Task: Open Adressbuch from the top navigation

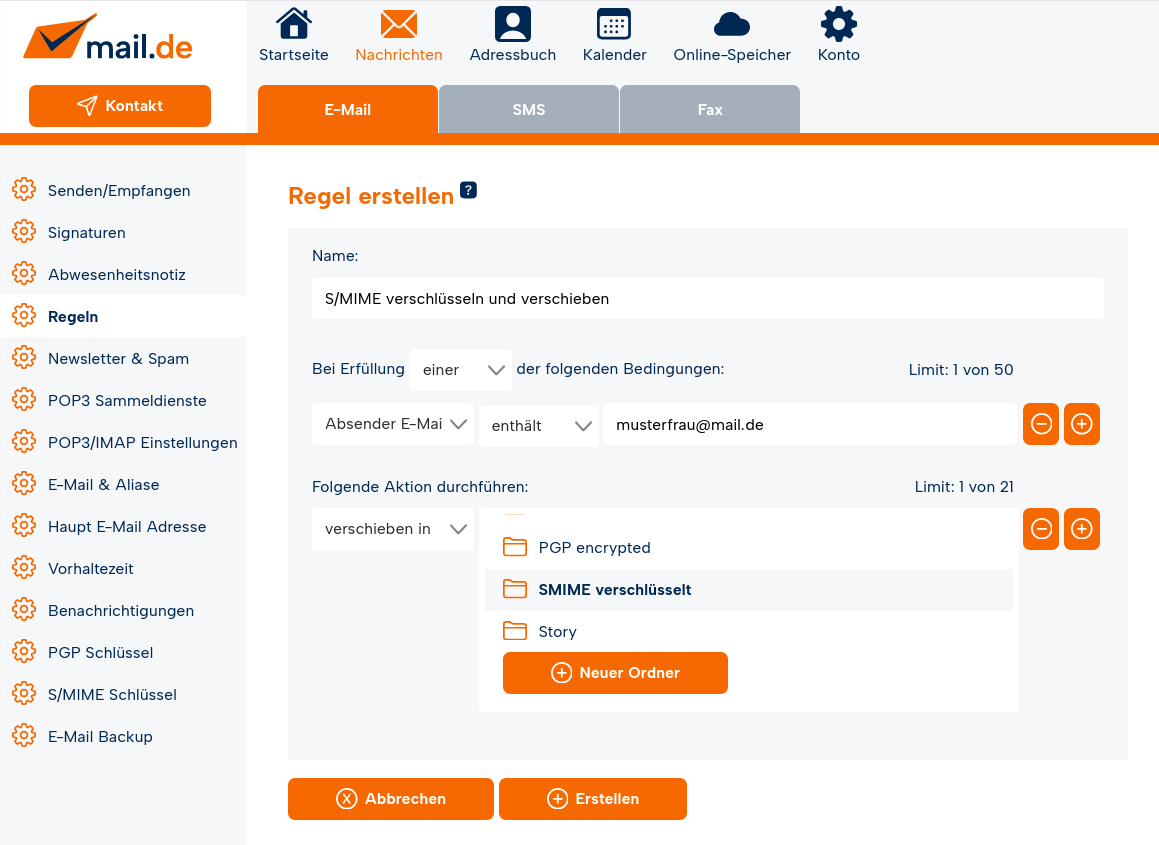Action: tap(512, 24)
